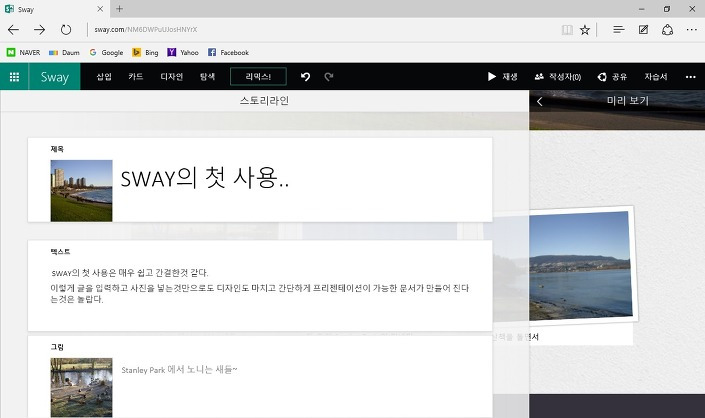Click the 공유 share button

pyautogui.click(x=612, y=77)
